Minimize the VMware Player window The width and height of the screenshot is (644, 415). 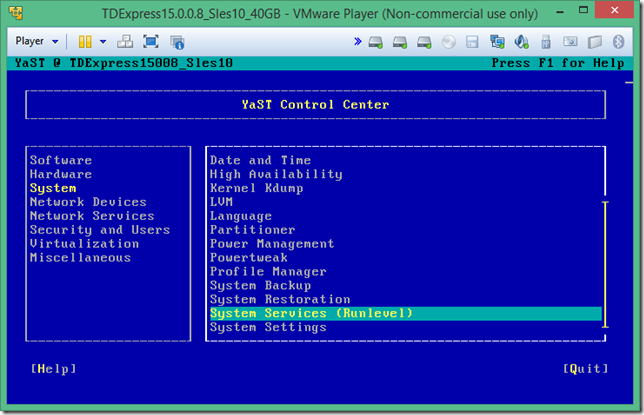(560, 12)
